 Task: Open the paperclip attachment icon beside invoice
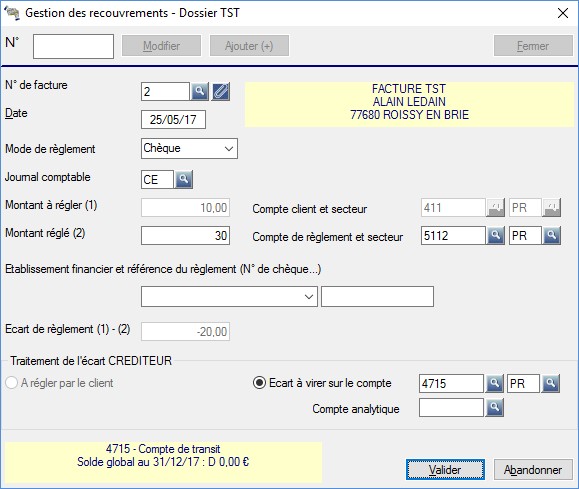tap(221, 91)
